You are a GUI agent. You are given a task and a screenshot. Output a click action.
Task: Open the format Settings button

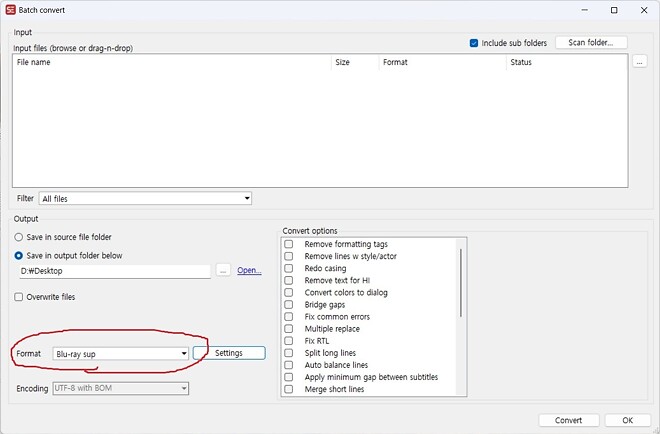click(229, 353)
